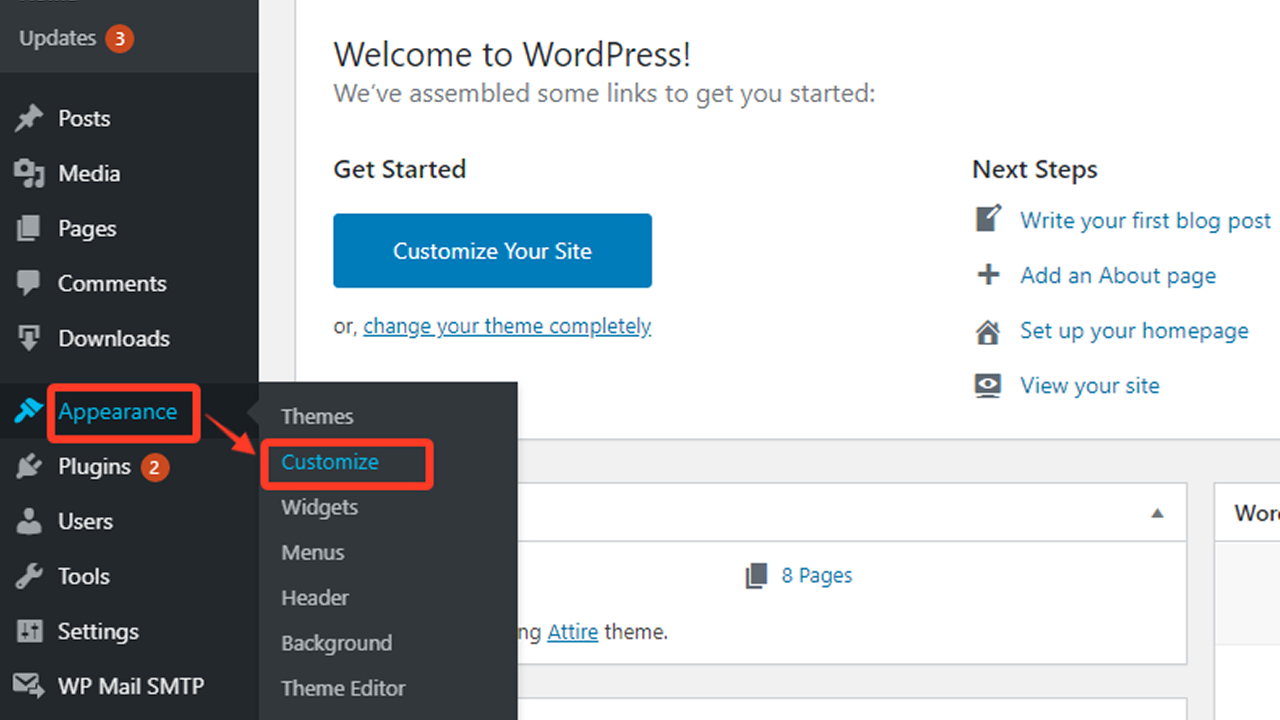Open Set up your homepage link

1134,331
